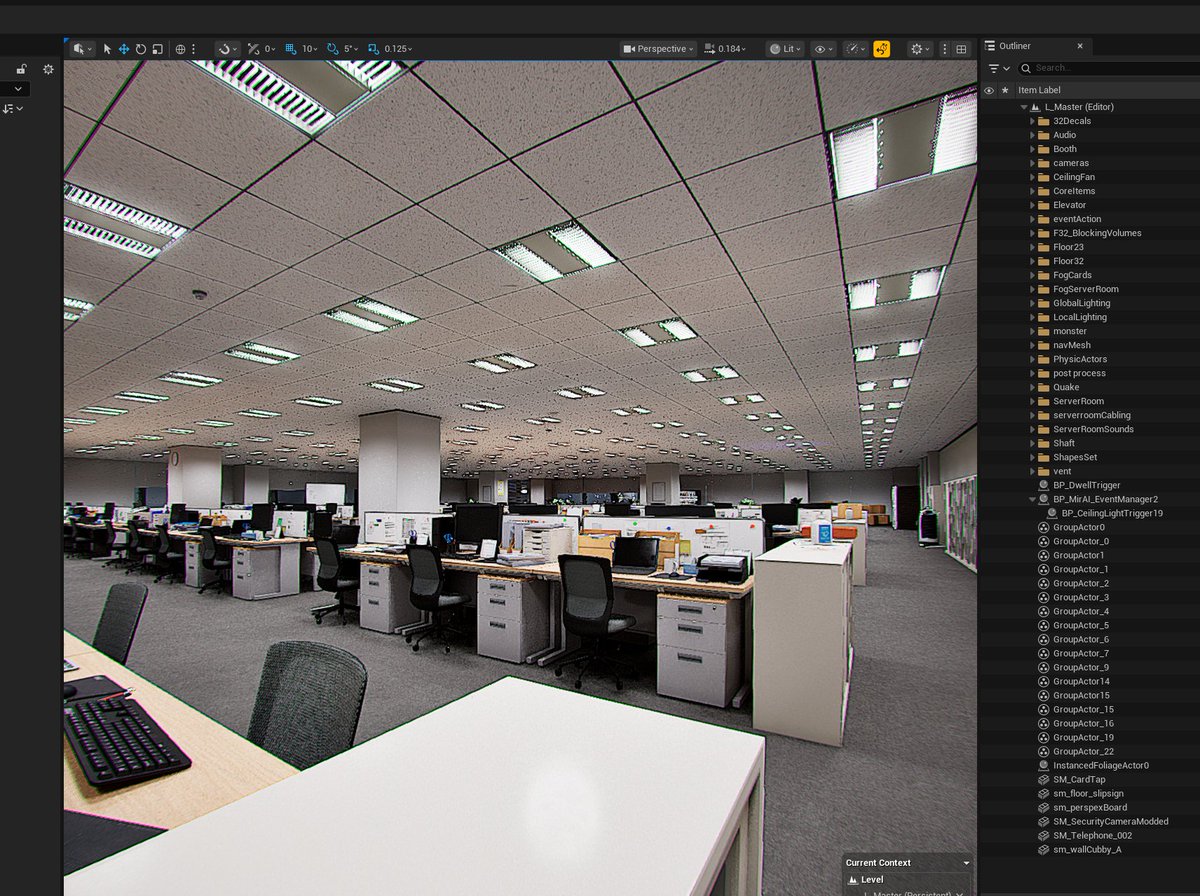This screenshot has height=896, width=1200.
Task: Expand the Booth folder
Action: (1033, 149)
